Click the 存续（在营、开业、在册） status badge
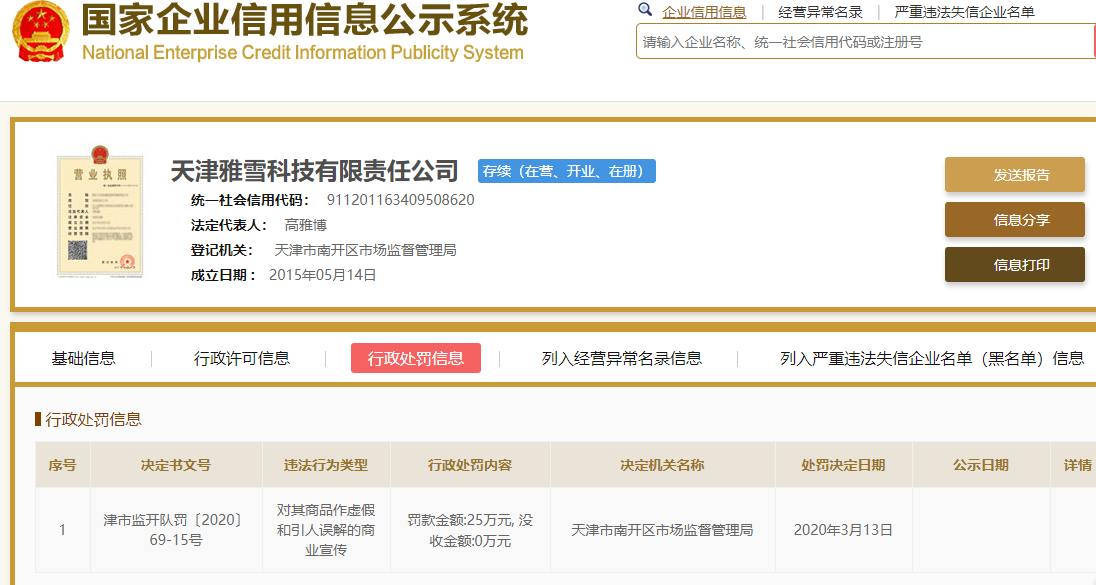This screenshot has width=1096, height=585. [x=566, y=171]
